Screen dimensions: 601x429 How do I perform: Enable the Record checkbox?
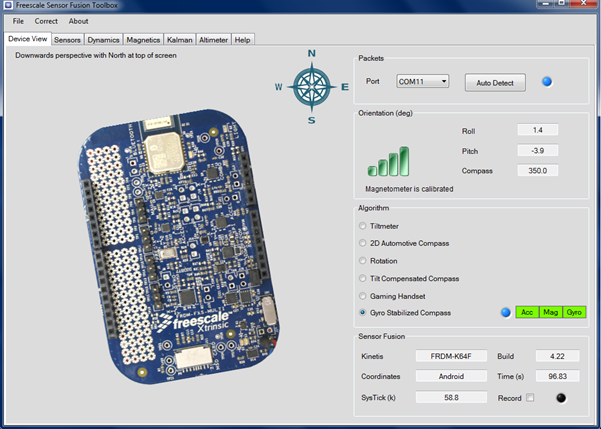(x=530, y=398)
